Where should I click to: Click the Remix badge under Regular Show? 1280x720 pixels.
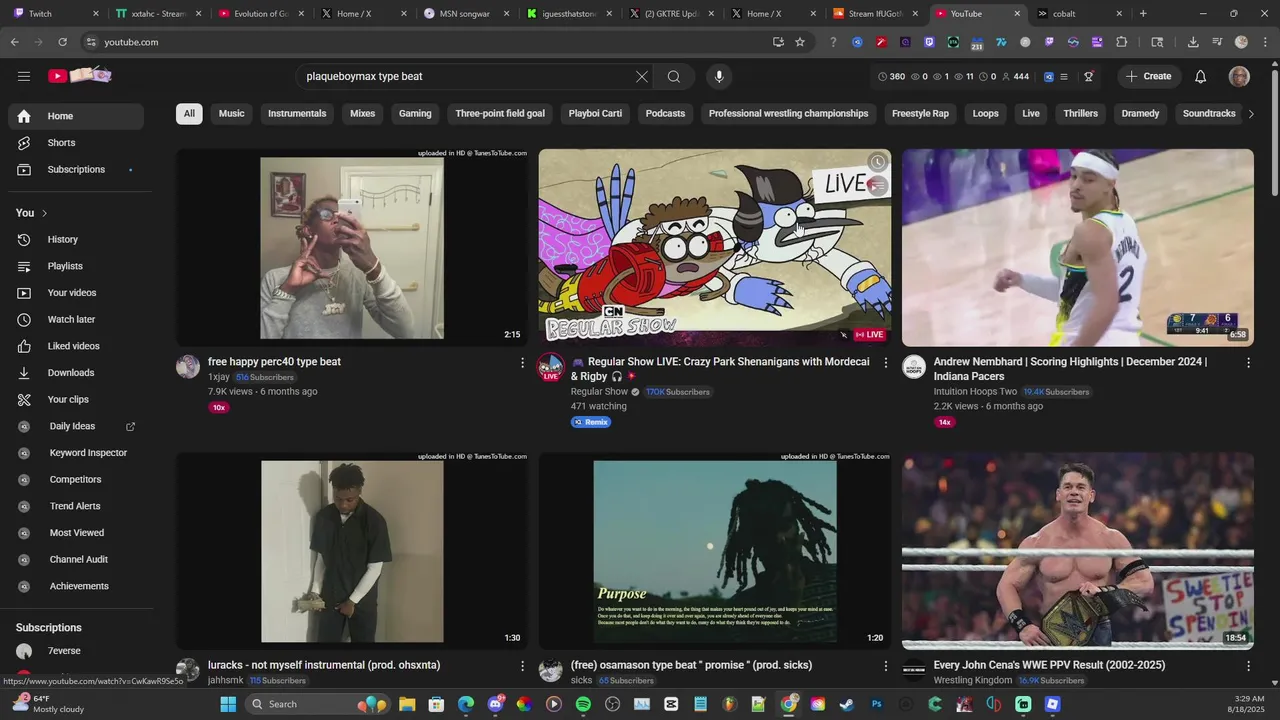coord(591,422)
